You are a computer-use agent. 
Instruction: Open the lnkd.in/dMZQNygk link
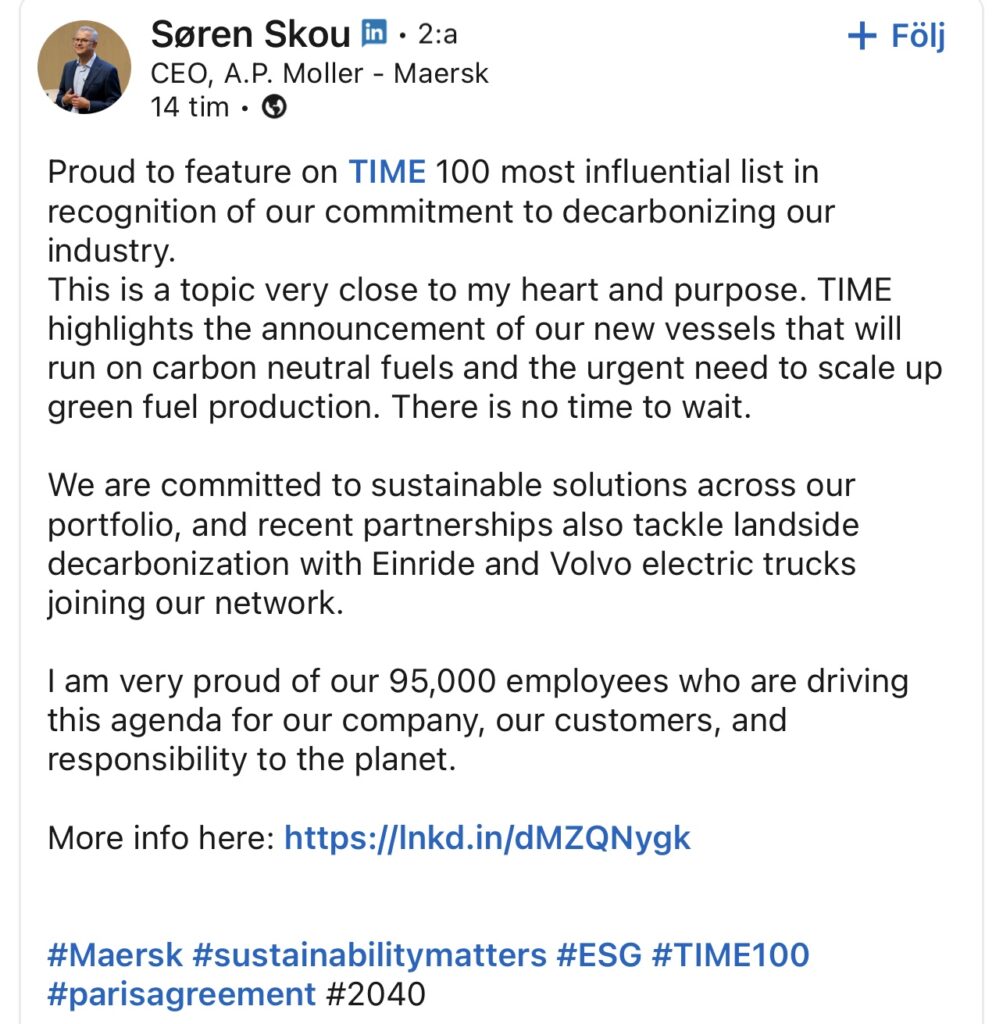pos(487,838)
